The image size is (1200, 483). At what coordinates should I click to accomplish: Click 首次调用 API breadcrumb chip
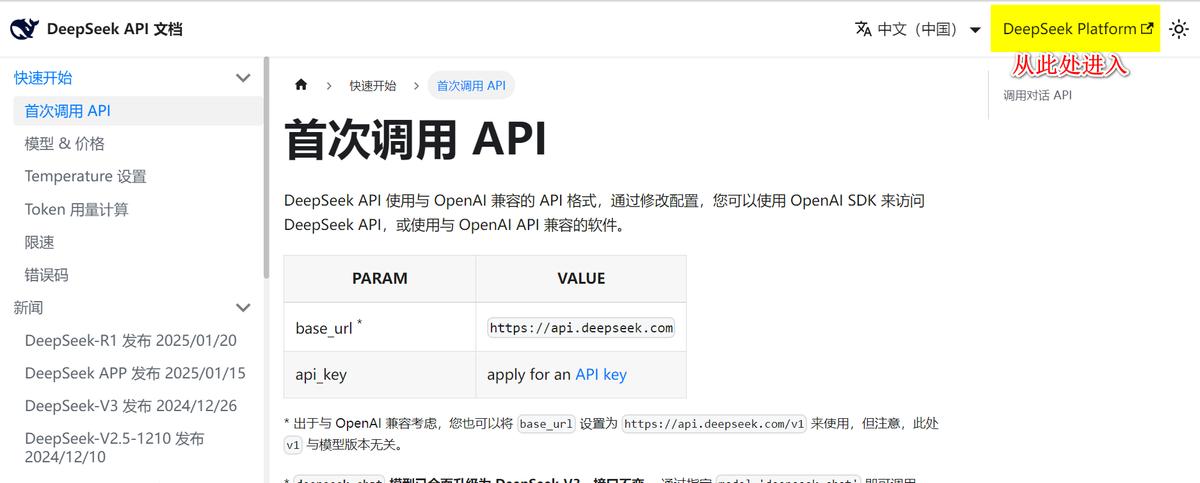click(471, 85)
